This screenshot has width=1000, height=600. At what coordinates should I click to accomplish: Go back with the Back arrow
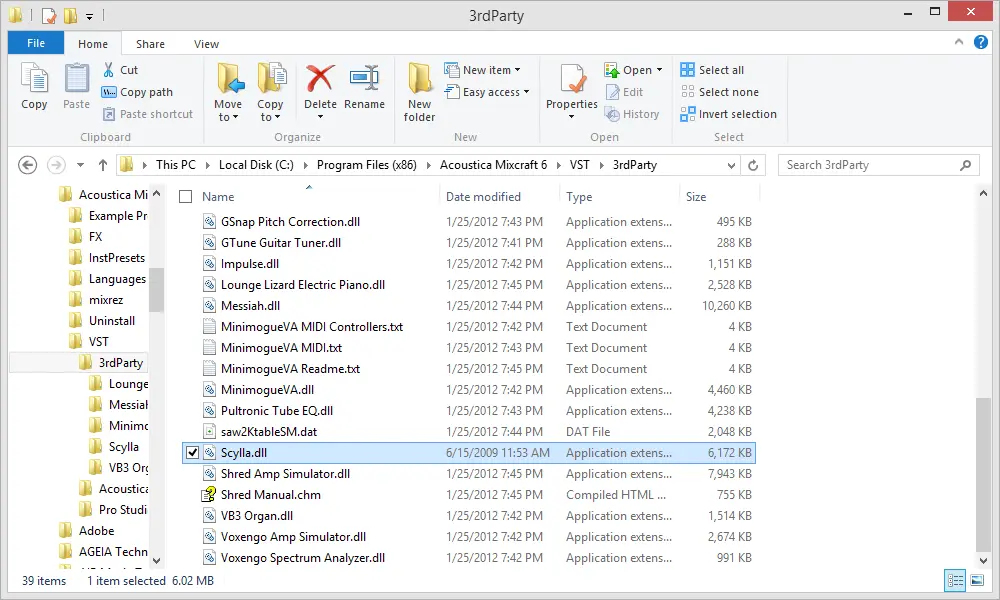click(x=27, y=165)
